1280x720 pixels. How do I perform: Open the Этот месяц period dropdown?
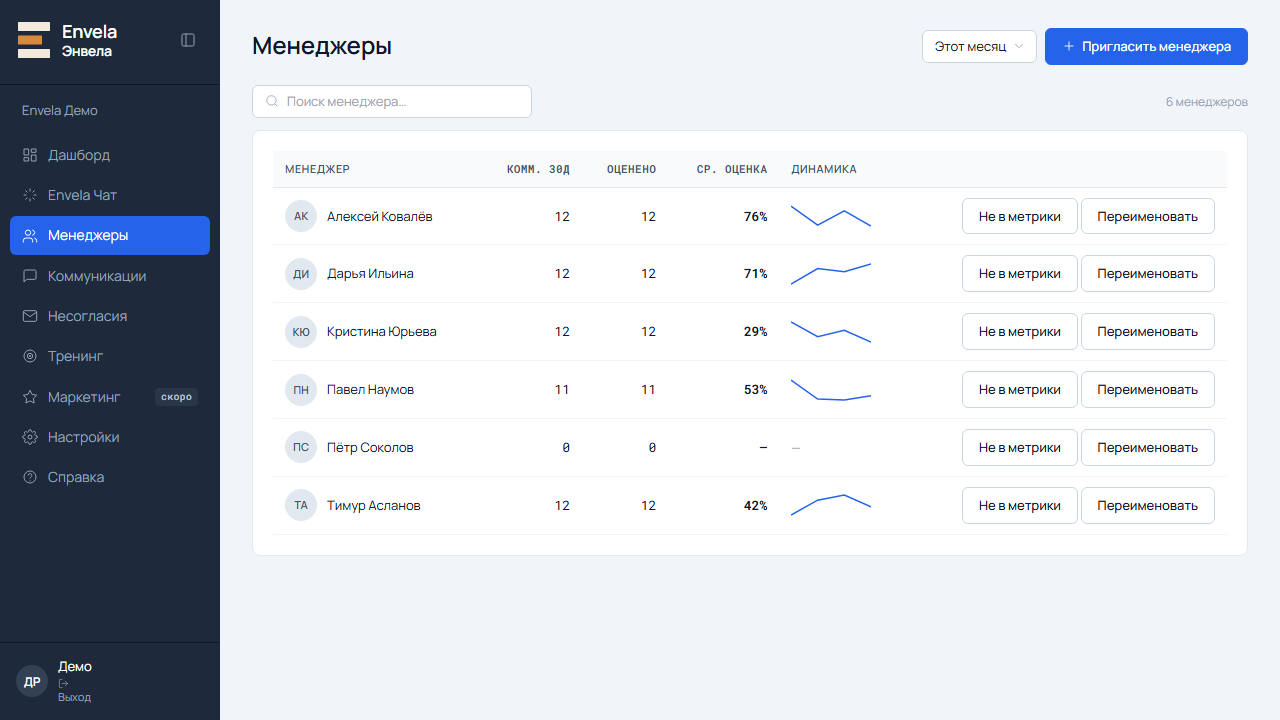pyautogui.click(x=979, y=46)
